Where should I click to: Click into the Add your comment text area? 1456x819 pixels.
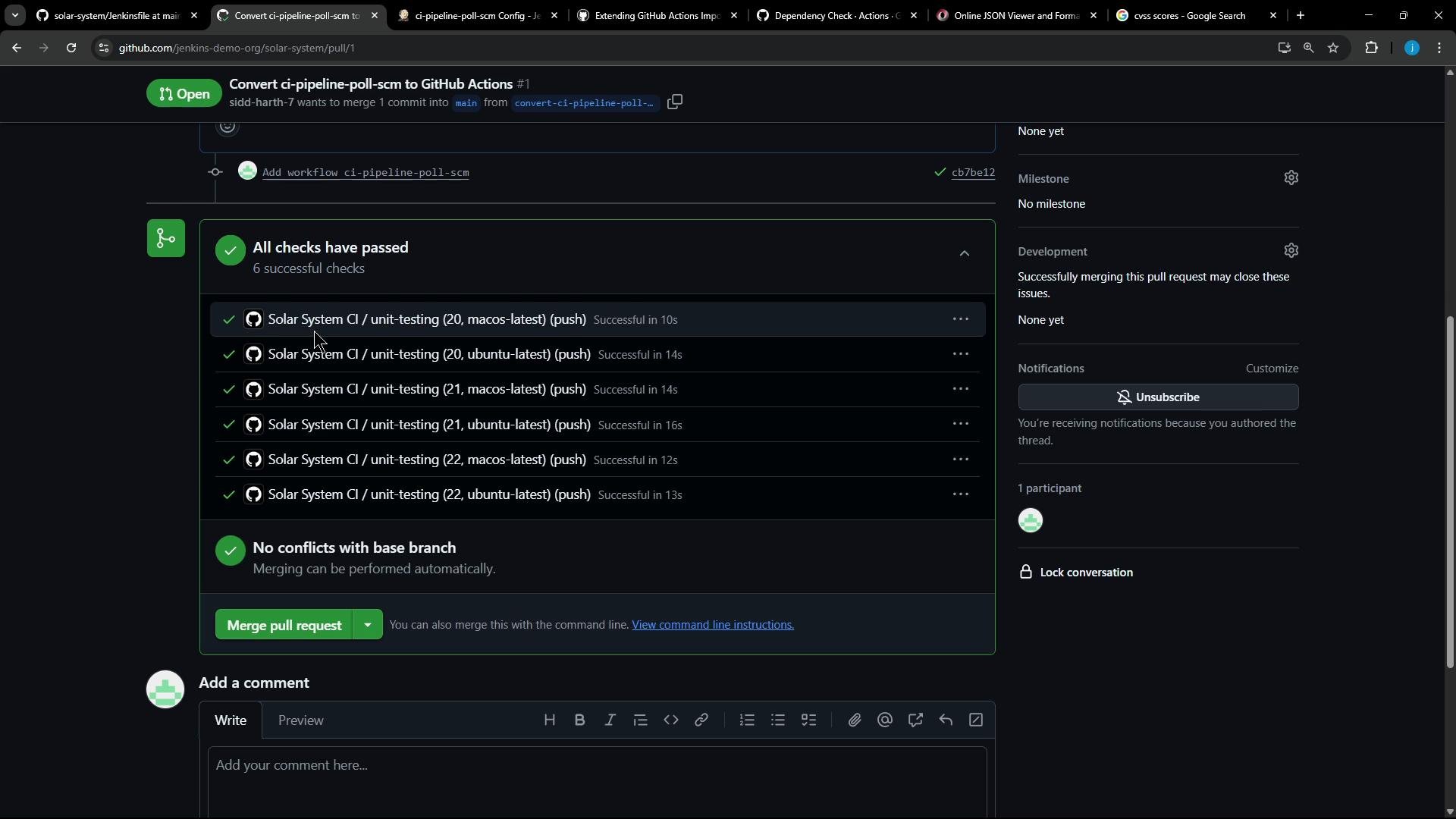click(597, 781)
